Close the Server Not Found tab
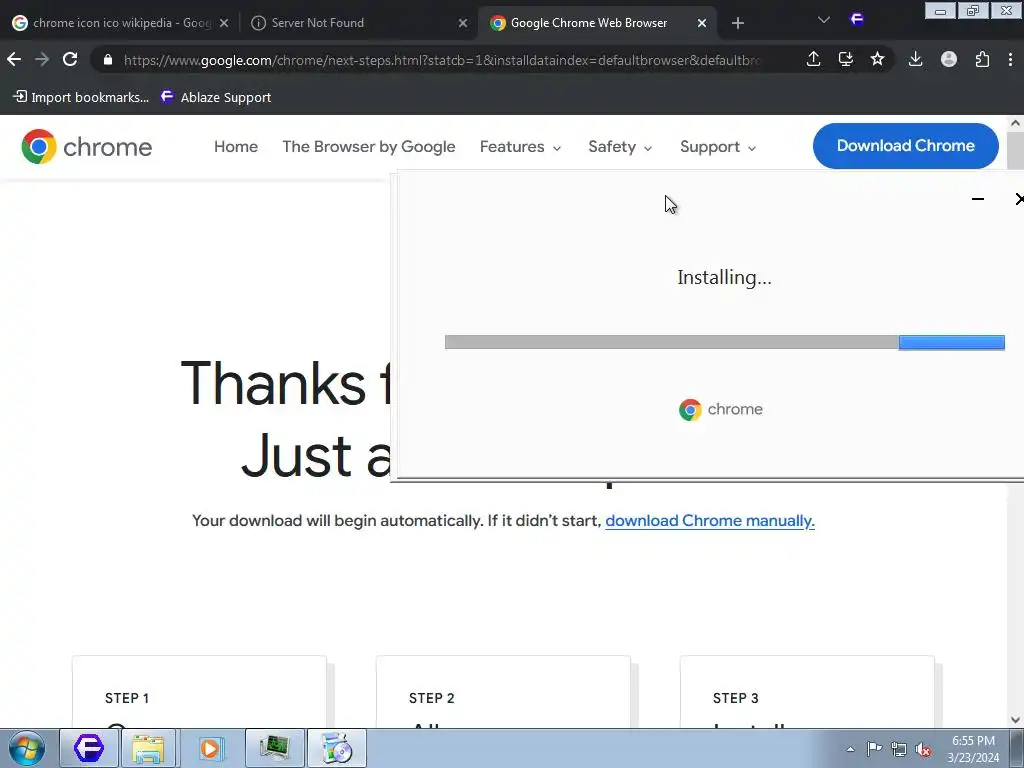Viewport: 1024px width, 768px height. pos(462,23)
